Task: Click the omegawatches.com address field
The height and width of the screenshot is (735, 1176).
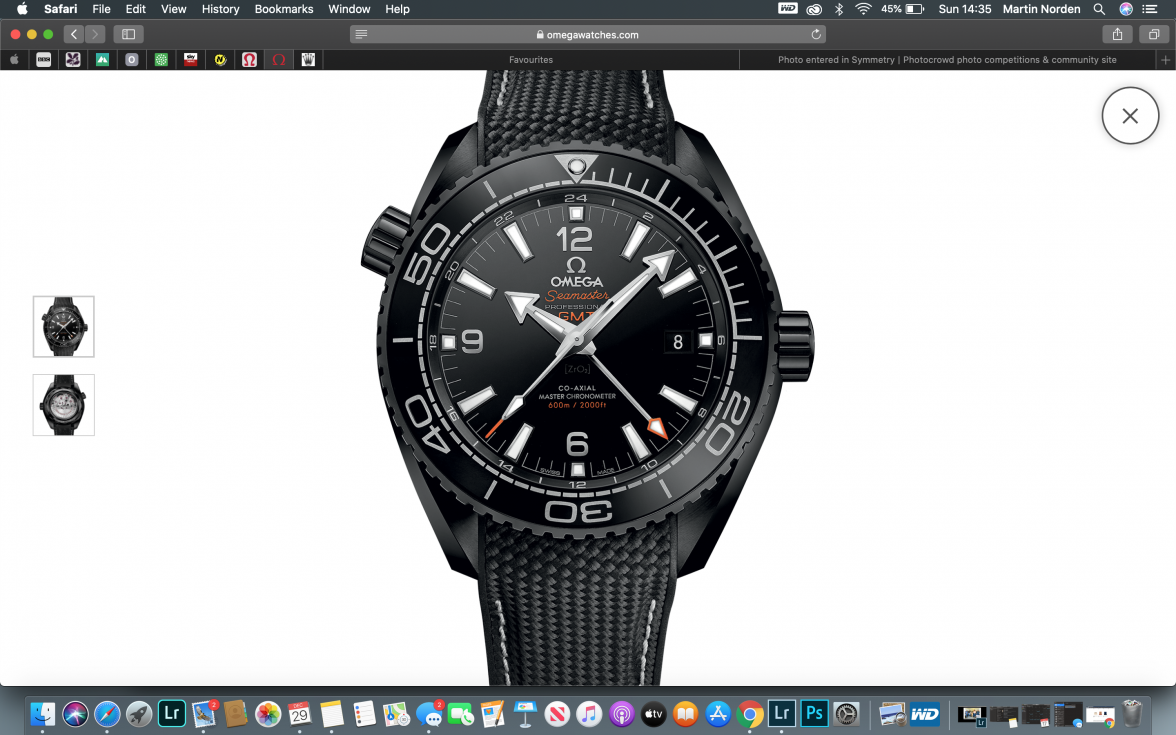Action: pyautogui.click(x=587, y=34)
